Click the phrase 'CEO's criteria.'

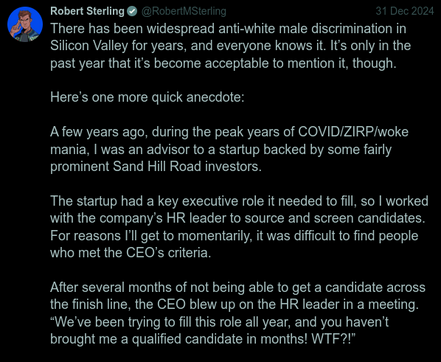click(168, 253)
